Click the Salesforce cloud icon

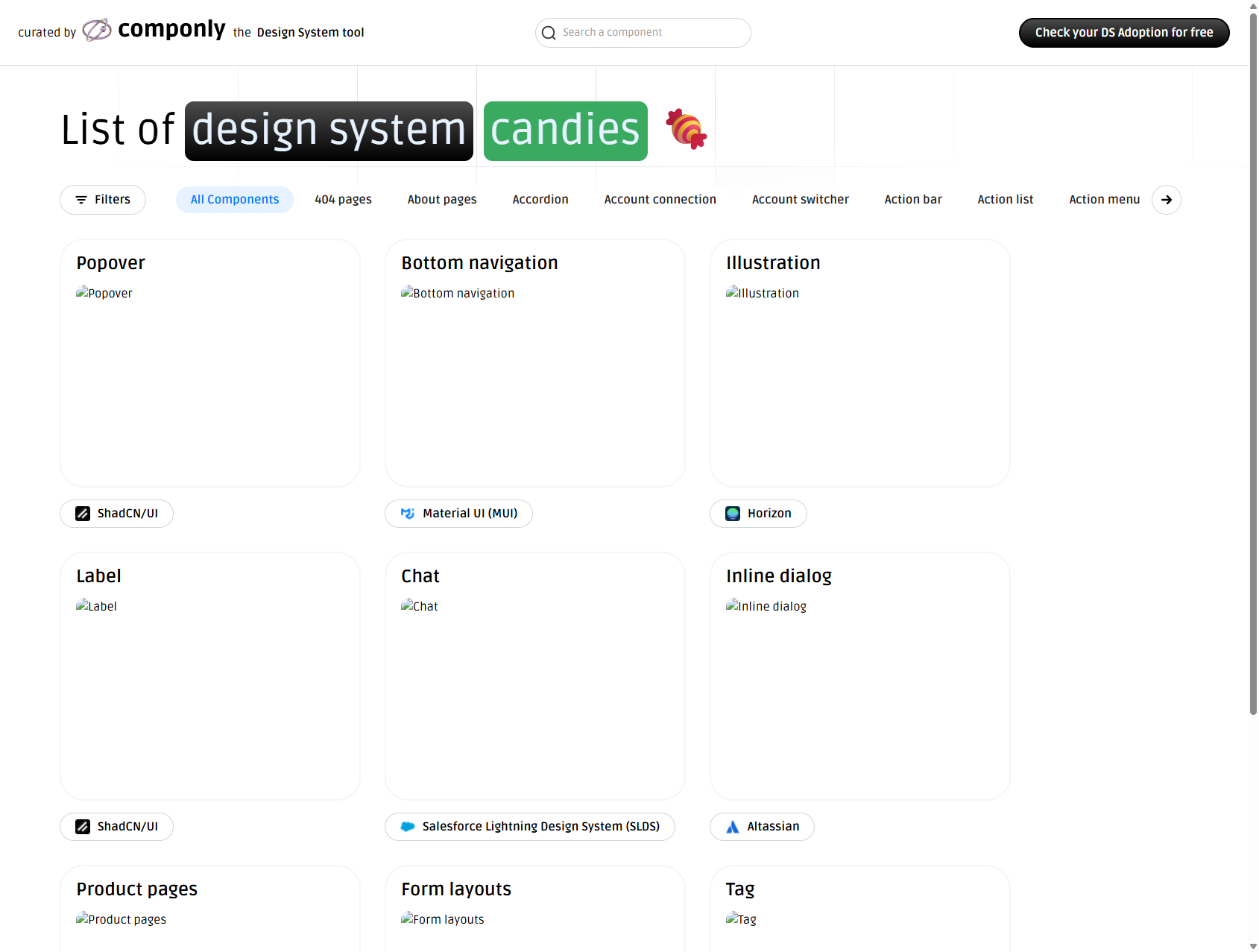(x=408, y=827)
